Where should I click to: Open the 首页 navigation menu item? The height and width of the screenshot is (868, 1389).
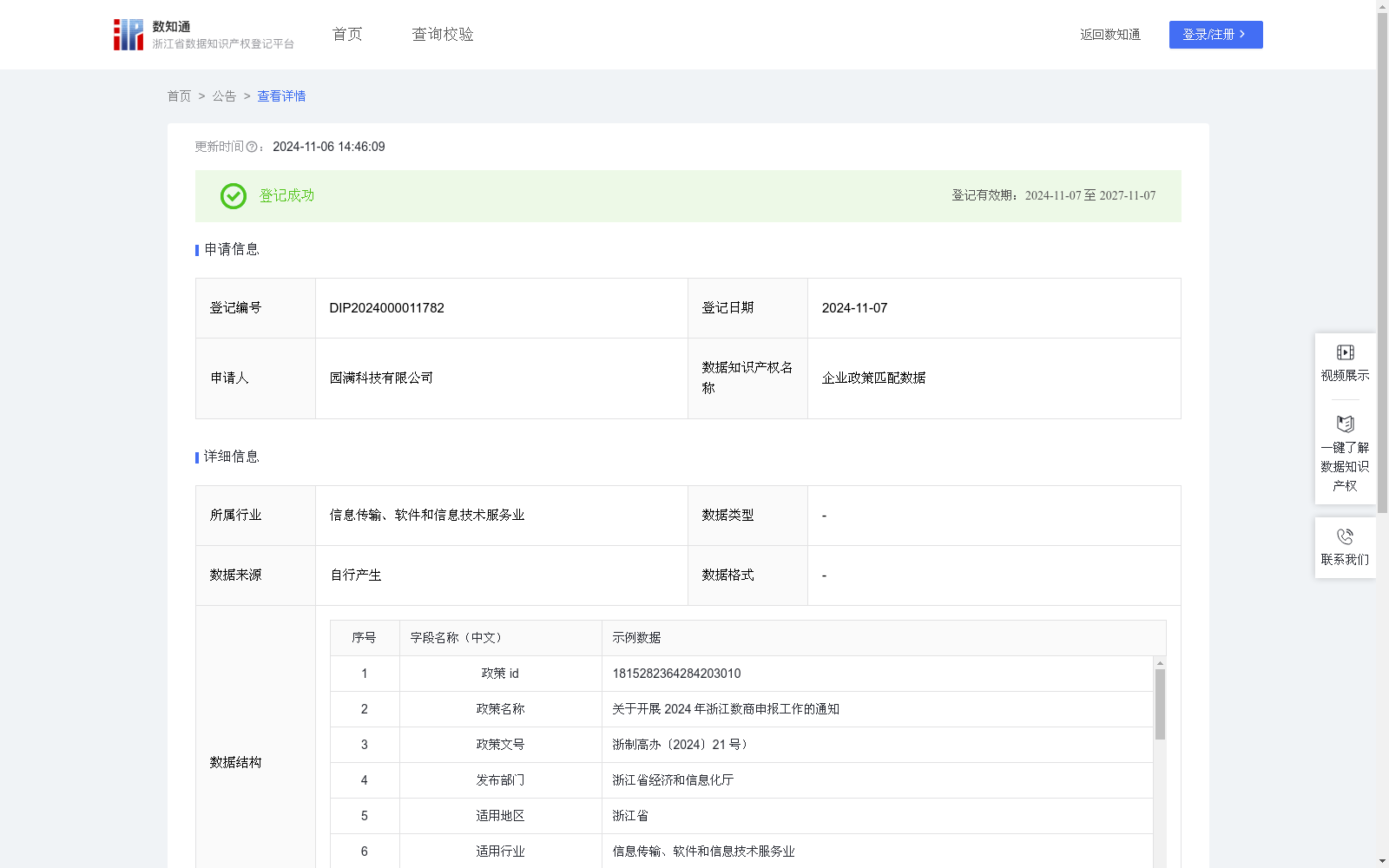pos(347,35)
